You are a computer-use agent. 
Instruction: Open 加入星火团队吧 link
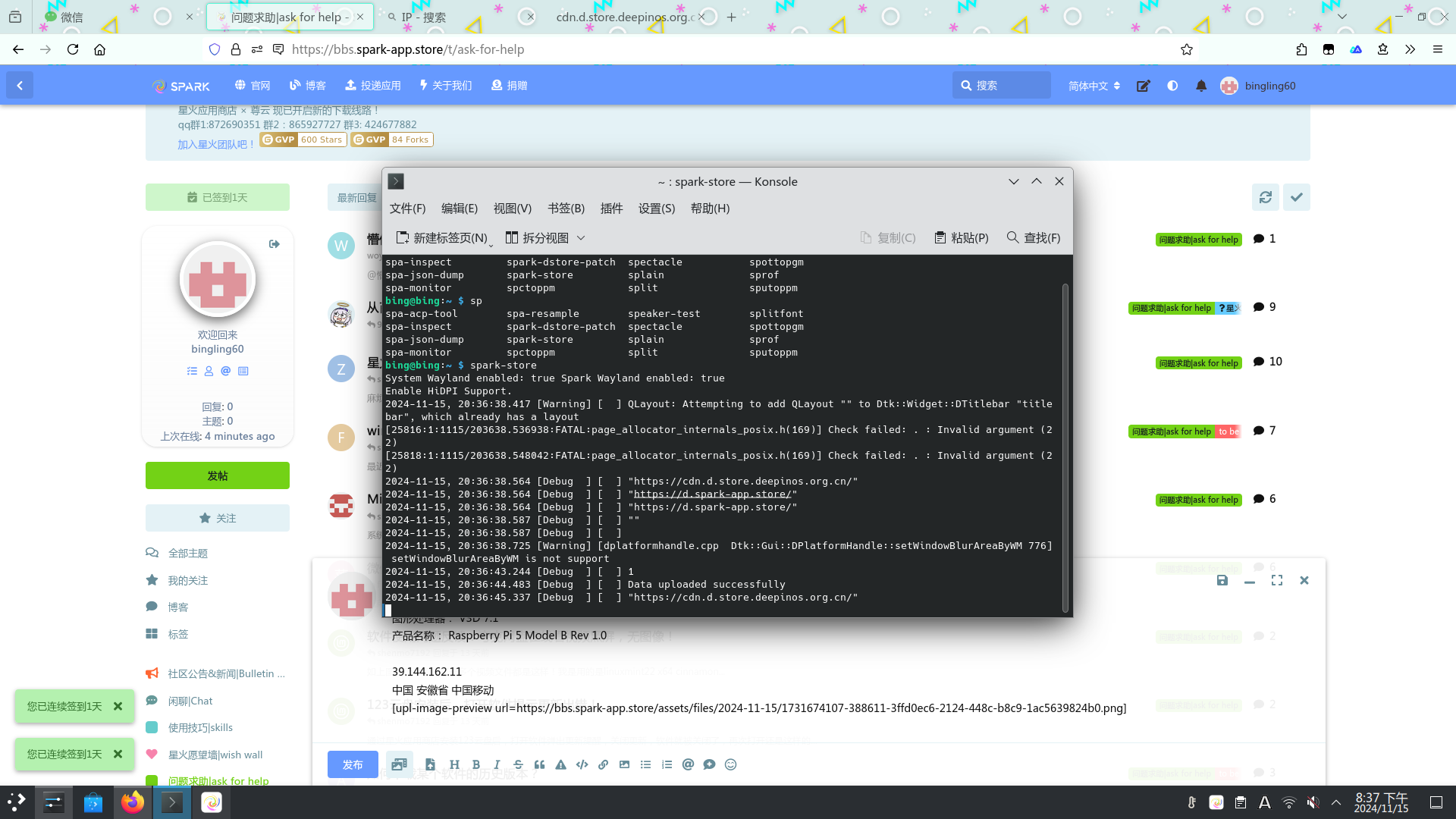point(216,144)
